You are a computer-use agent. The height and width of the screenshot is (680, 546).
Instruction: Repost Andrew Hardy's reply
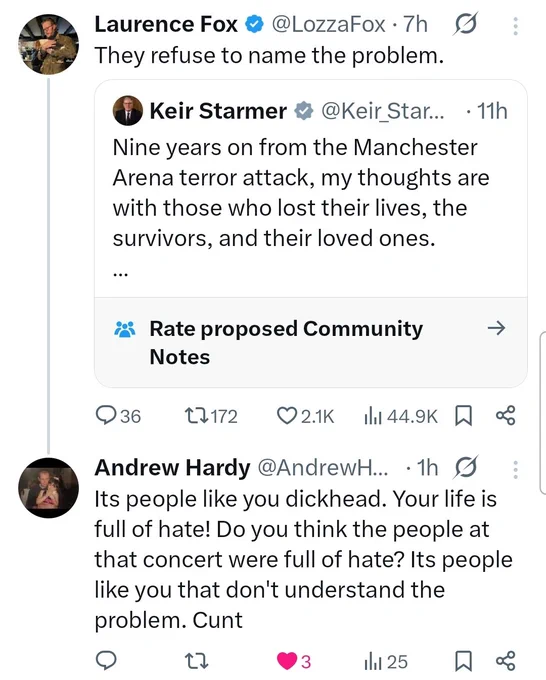(x=196, y=661)
